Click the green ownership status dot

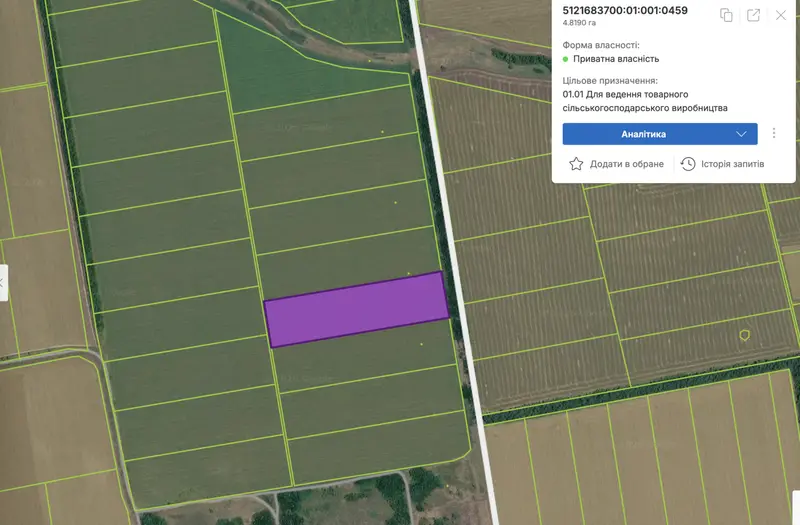(565, 59)
